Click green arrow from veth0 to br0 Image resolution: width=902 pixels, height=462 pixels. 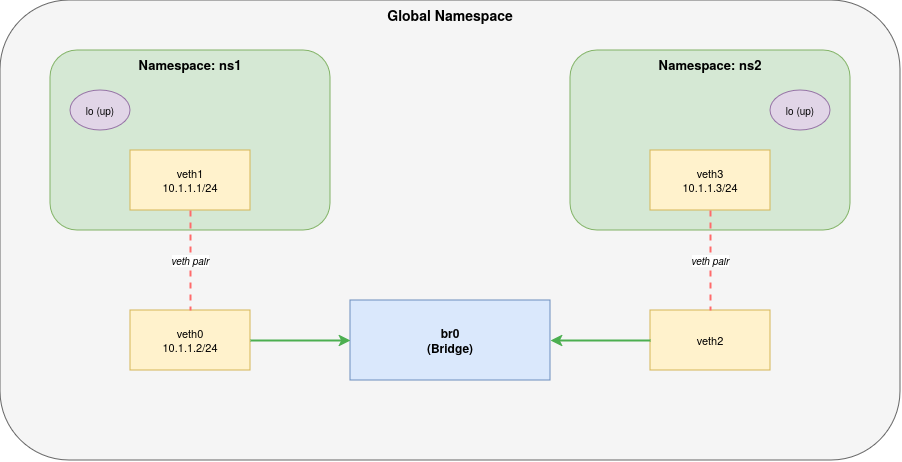click(x=298, y=340)
